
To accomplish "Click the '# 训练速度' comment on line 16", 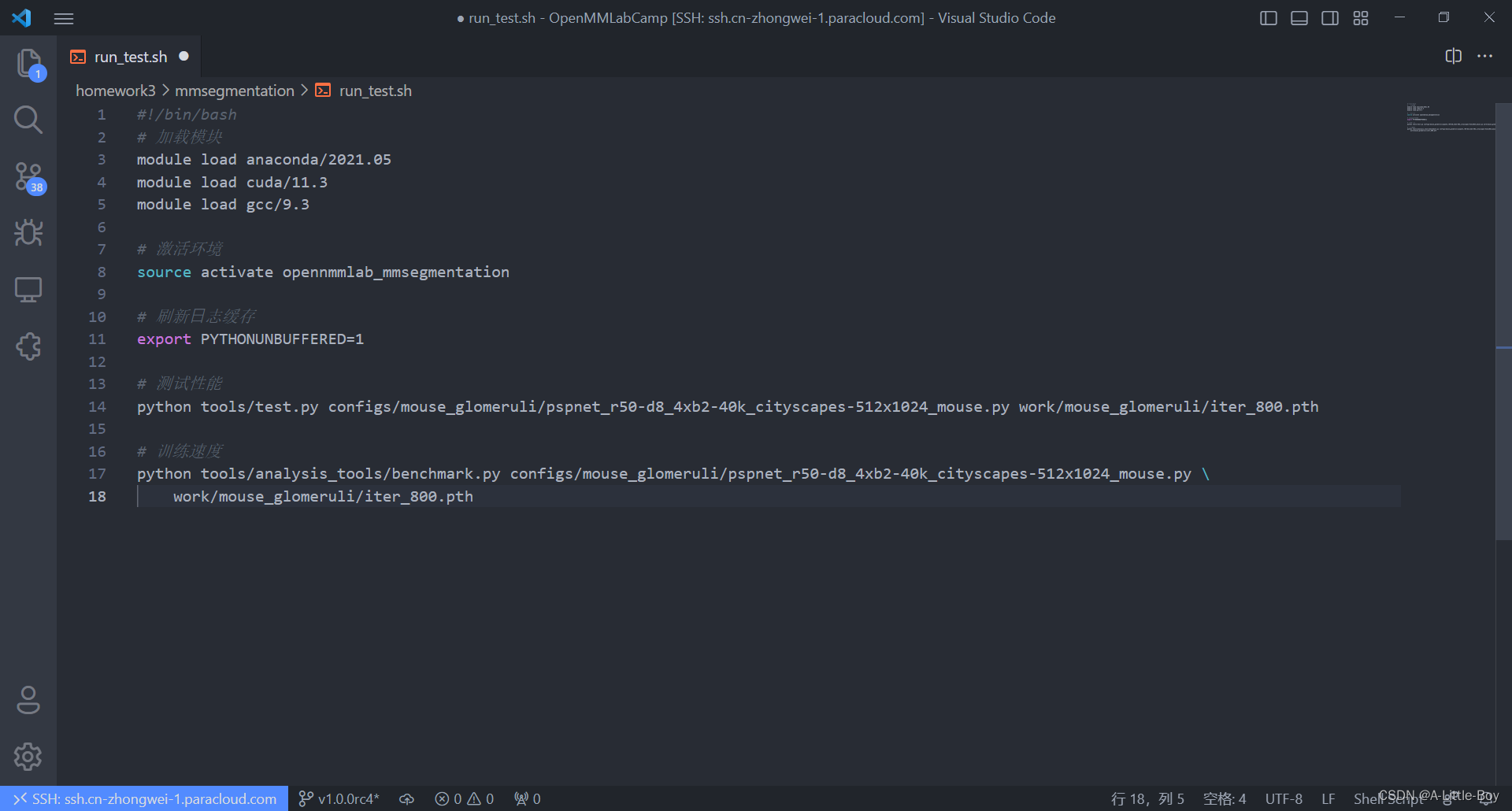I will [x=180, y=451].
